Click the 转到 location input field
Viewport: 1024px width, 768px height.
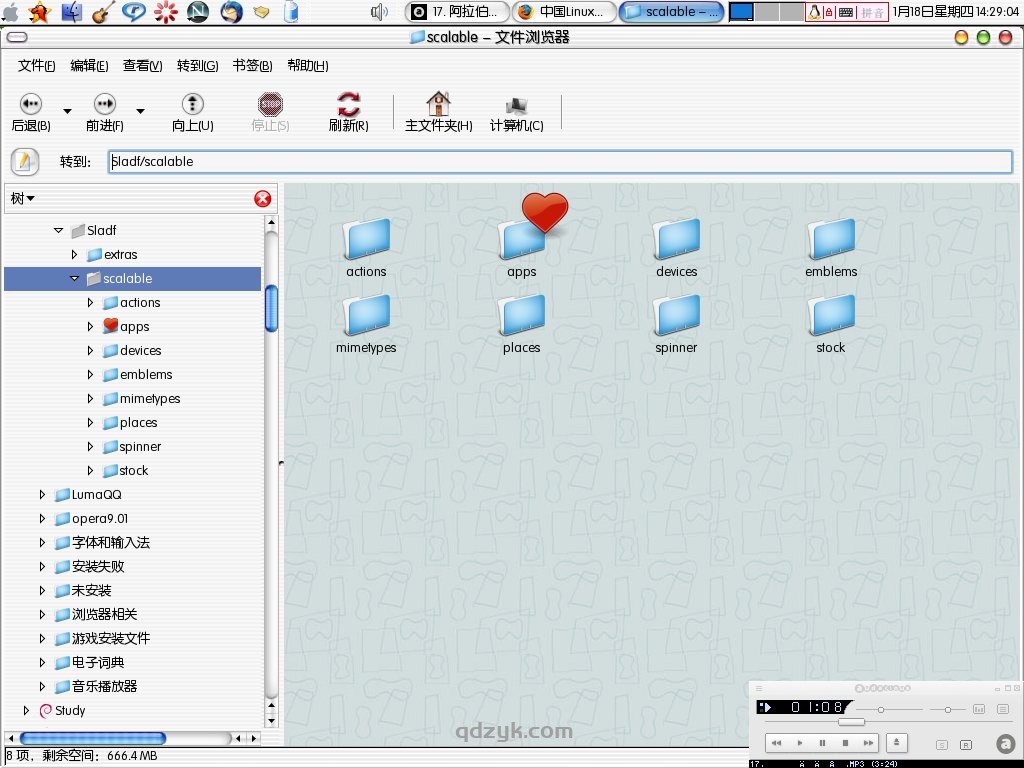coord(560,161)
